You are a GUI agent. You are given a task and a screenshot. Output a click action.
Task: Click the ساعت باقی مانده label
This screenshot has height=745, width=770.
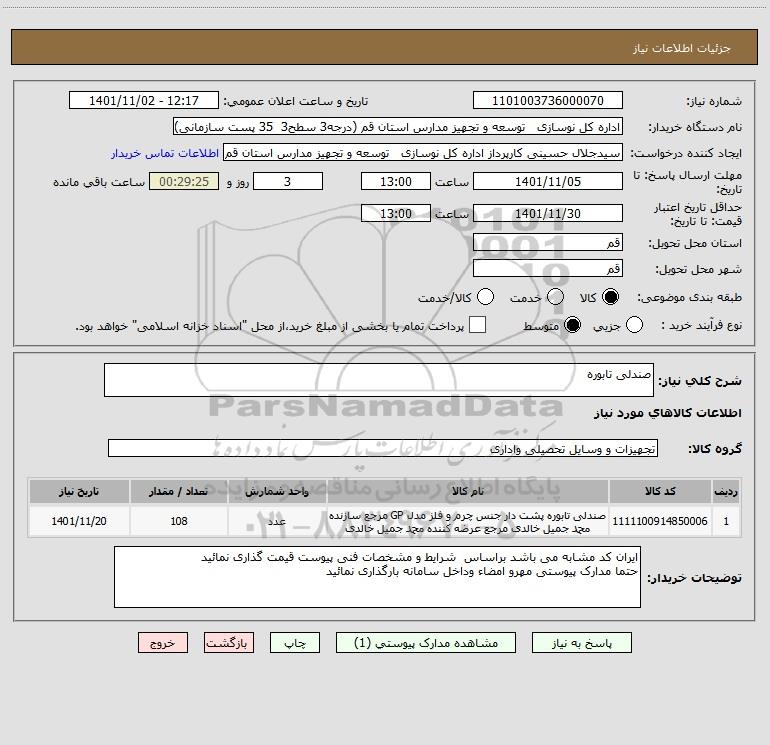(99, 182)
